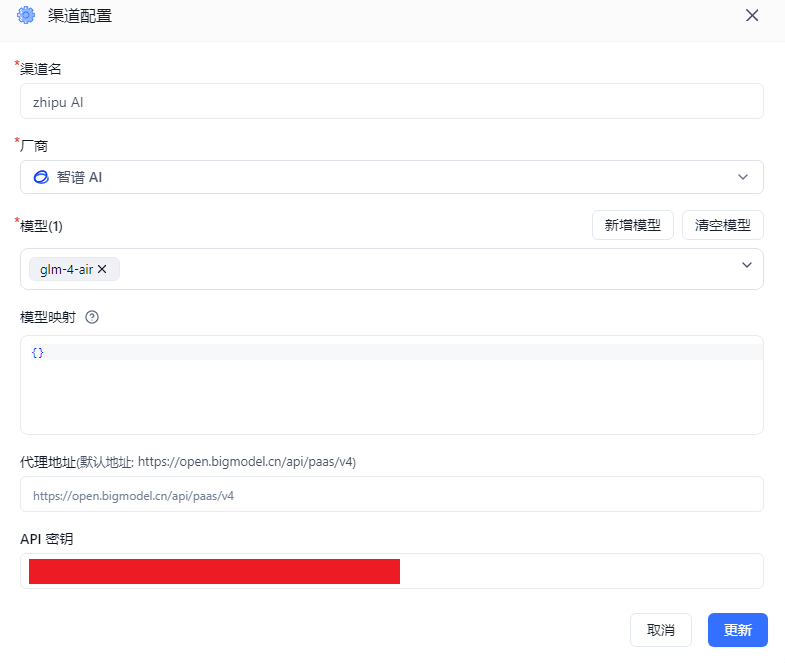Focus the 代理地址 proxy URL input
The height and width of the screenshot is (663, 785).
click(391, 495)
